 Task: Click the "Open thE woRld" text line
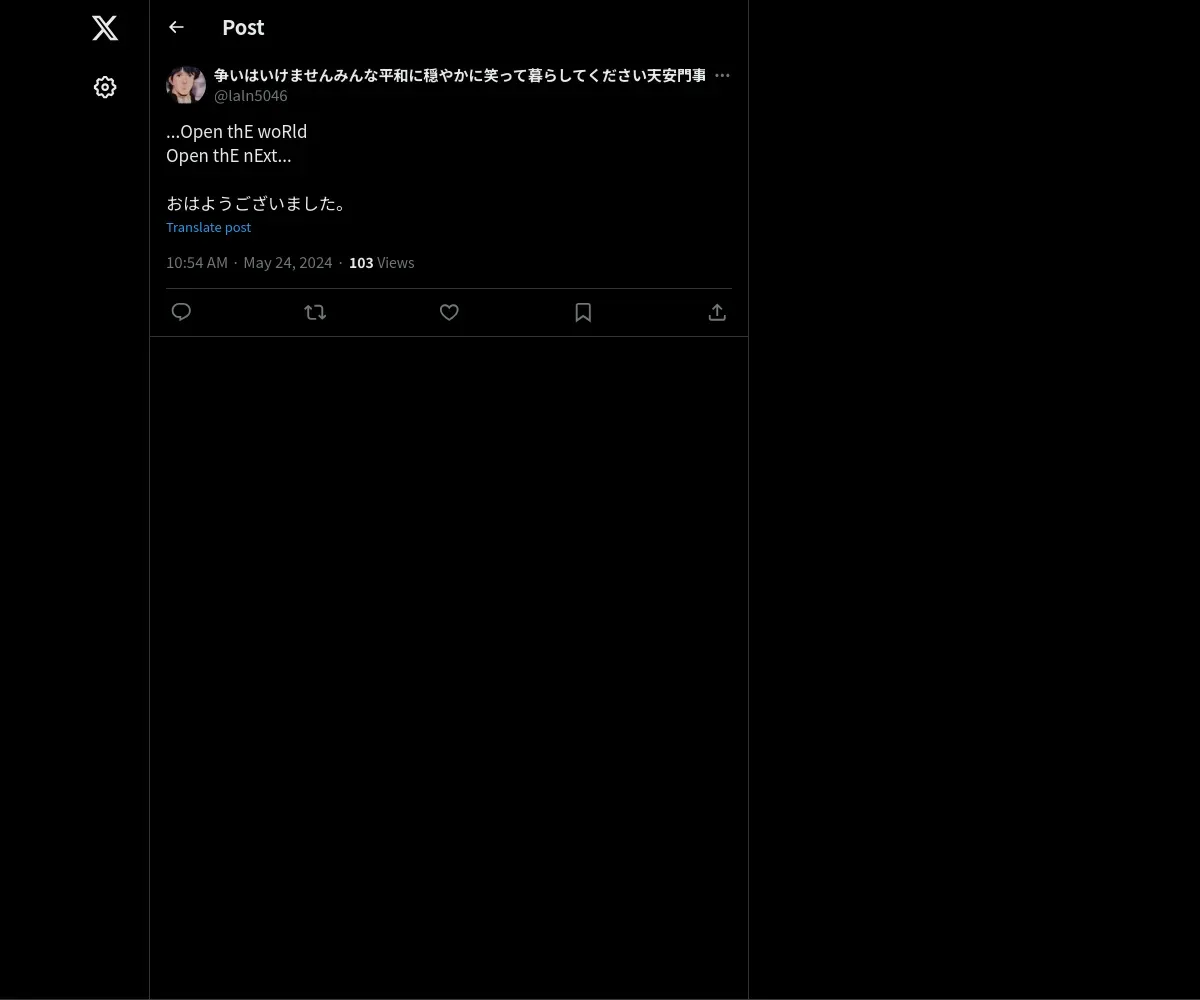click(236, 131)
